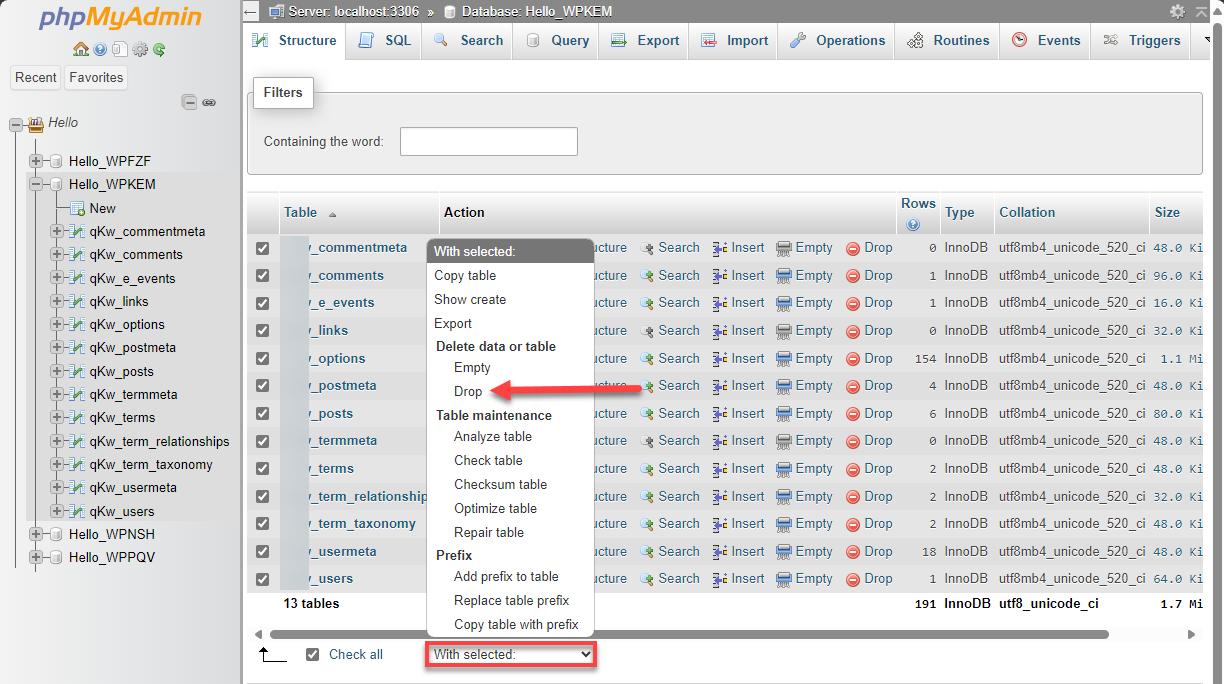1224x684 pixels.
Task: Refresh the navigation tree panel
Action: point(158,49)
